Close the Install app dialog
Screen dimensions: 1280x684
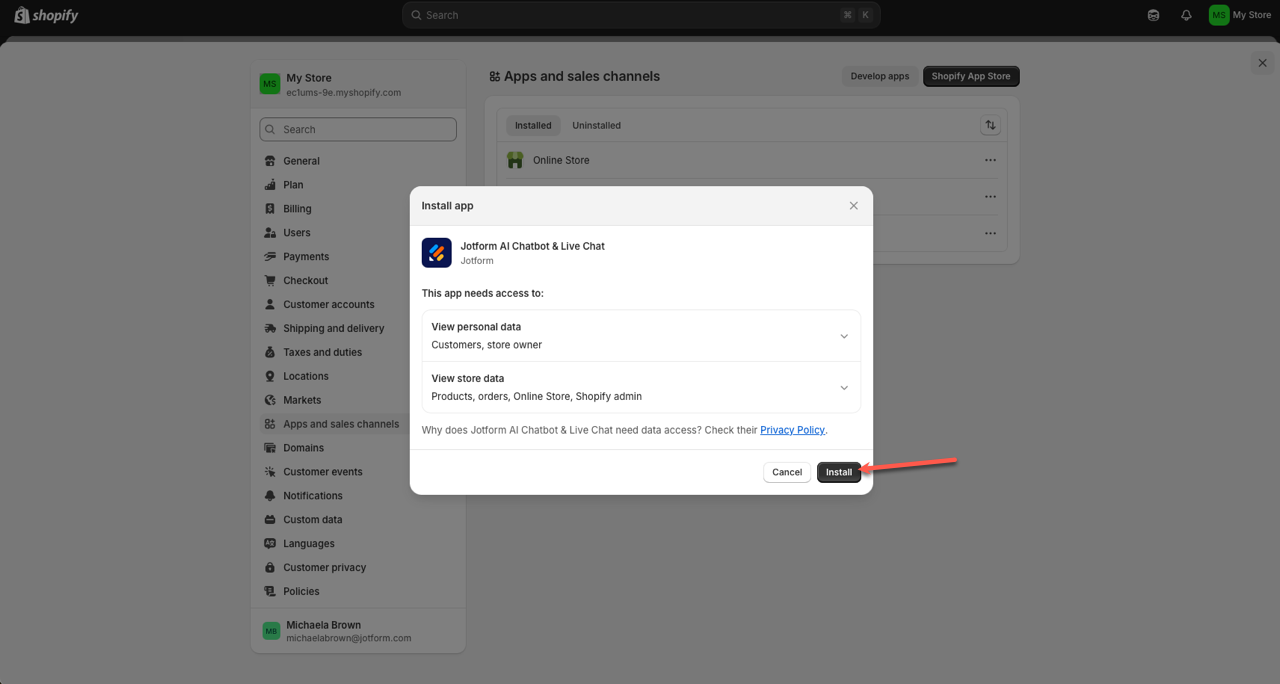pos(853,206)
